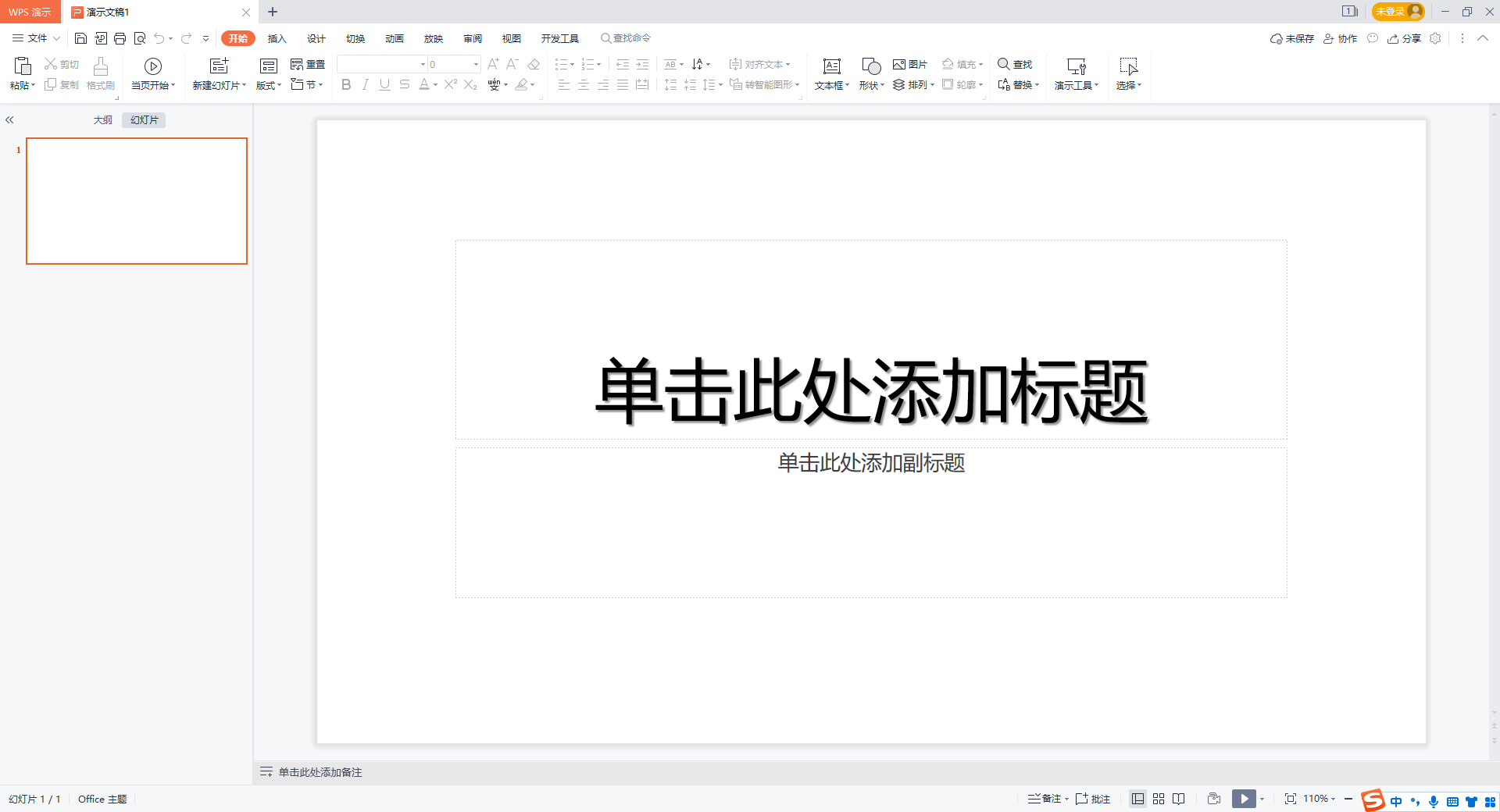
Task: Click the Save icon in quick toolbar
Action: (x=80, y=38)
